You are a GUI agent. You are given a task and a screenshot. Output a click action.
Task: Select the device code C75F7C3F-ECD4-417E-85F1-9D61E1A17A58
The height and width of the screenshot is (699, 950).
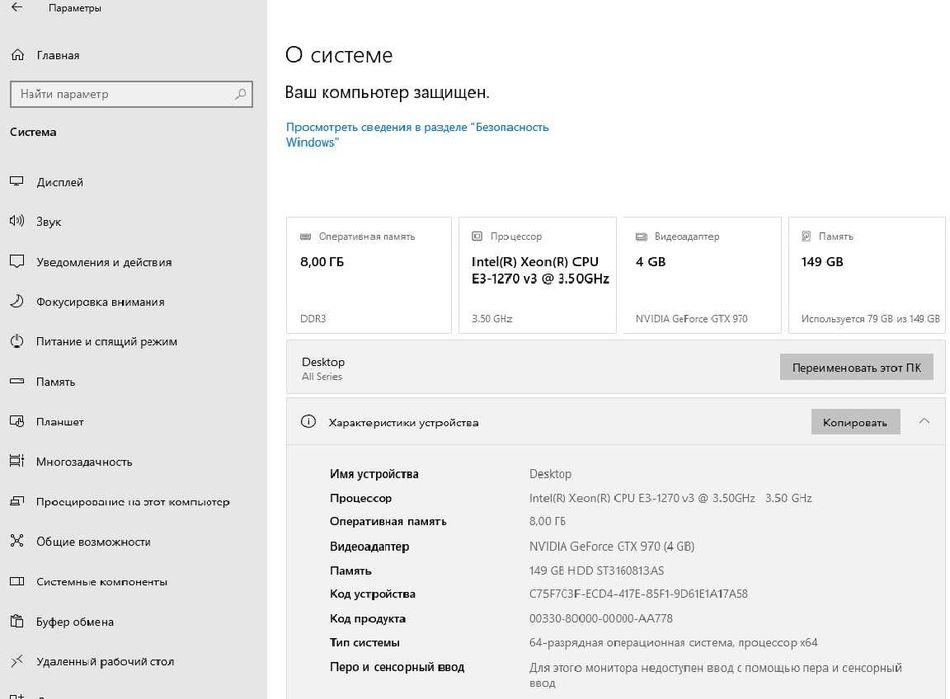638,594
